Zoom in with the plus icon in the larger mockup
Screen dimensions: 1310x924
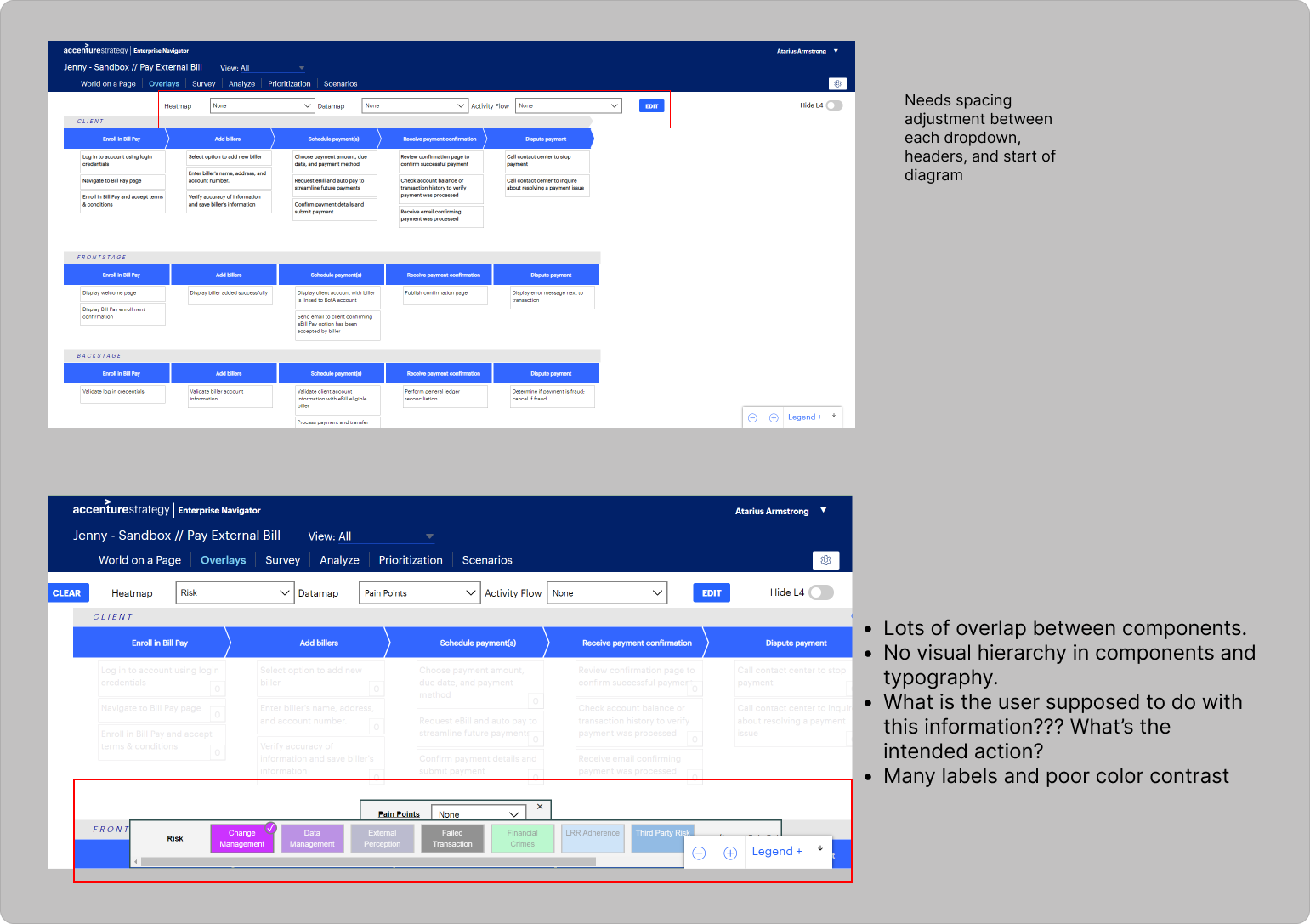(x=730, y=853)
